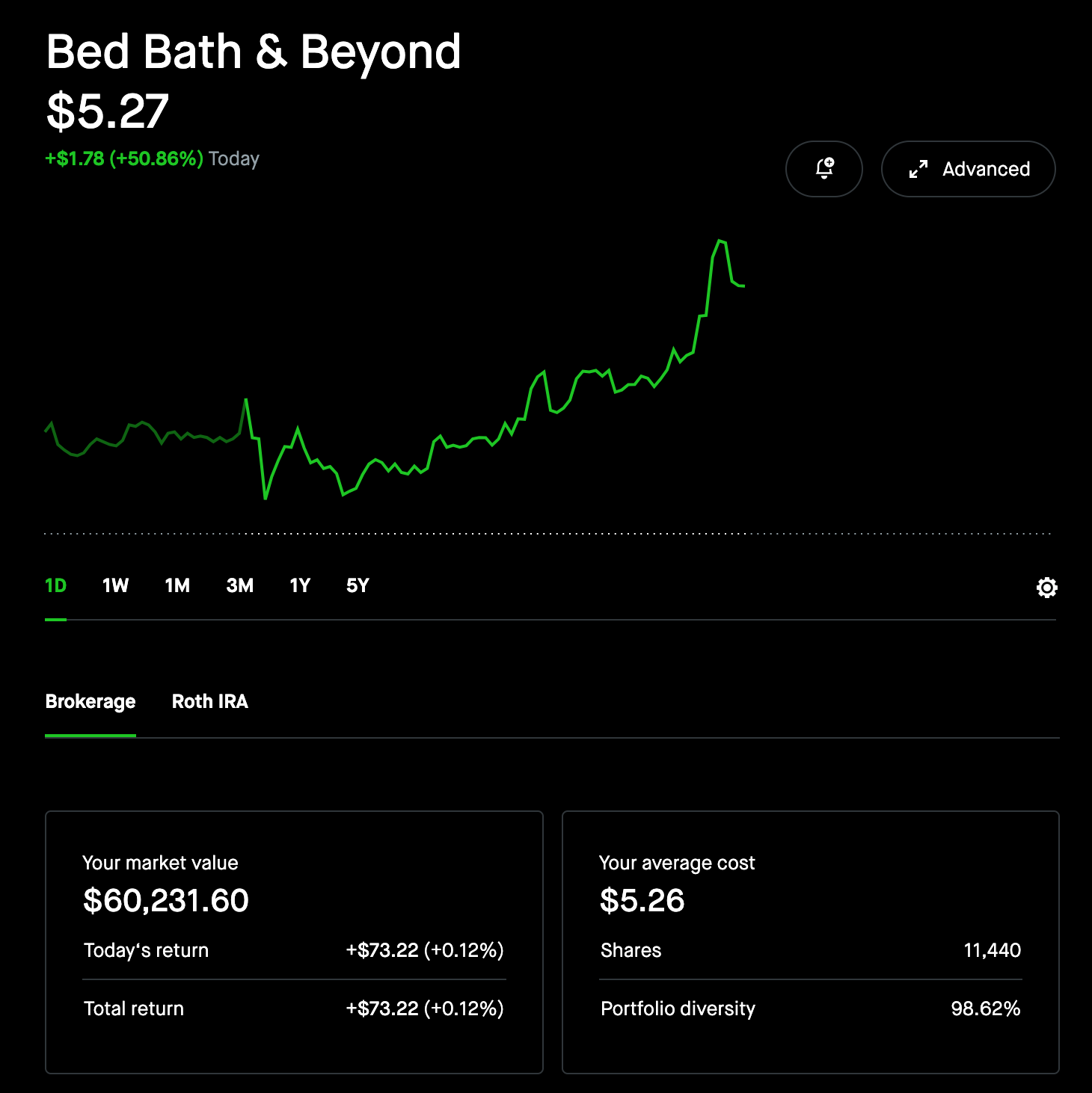The width and height of the screenshot is (1092, 1093).
Task: Click the price alert bell icon
Action: pyautogui.click(x=823, y=169)
